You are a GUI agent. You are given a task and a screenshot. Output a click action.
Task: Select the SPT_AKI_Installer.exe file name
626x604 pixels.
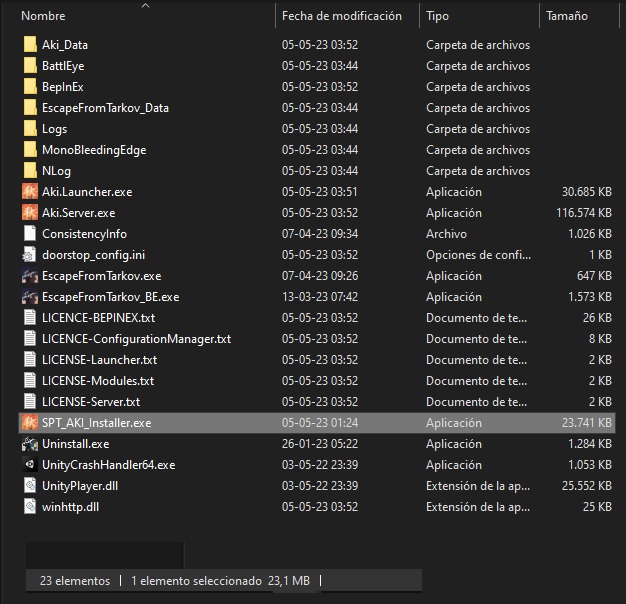[x=97, y=423]
